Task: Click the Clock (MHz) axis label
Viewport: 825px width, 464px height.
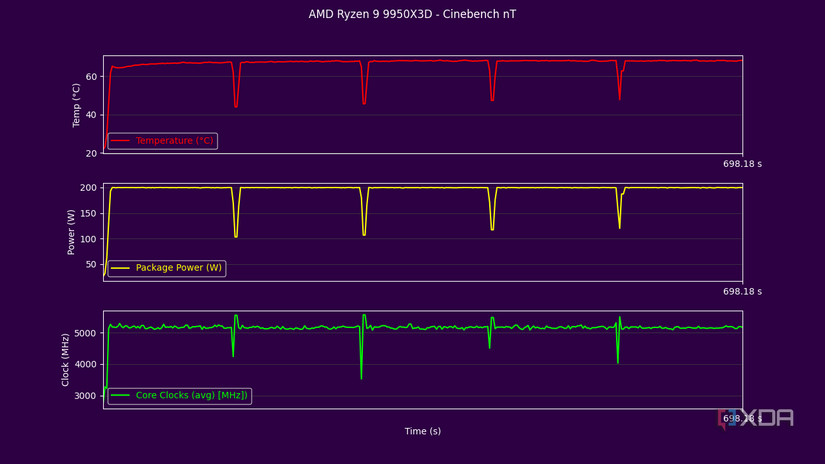Action: tap(65, 360)
